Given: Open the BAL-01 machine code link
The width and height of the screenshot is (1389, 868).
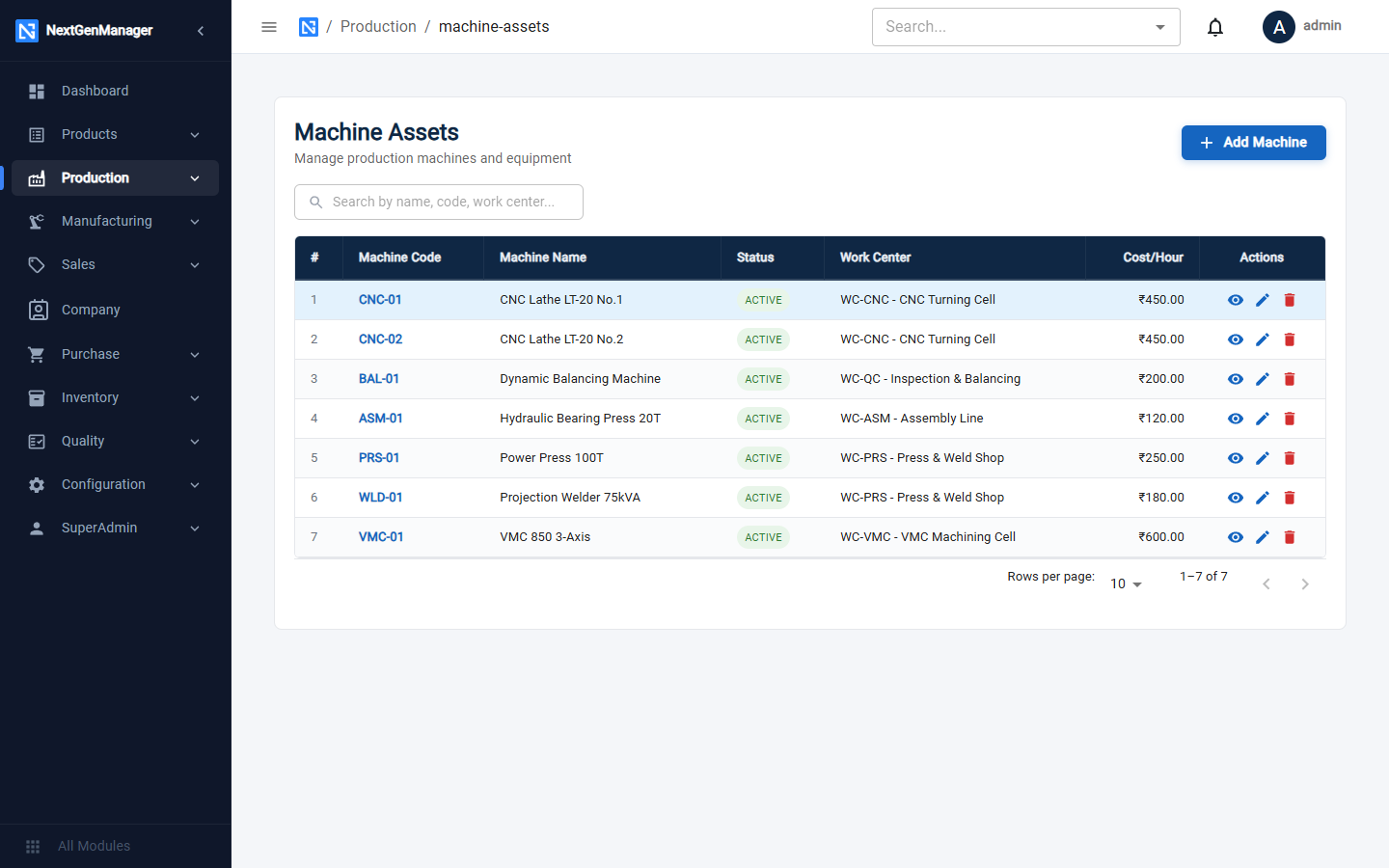Looking at the screenshot, I should (379, 379).
